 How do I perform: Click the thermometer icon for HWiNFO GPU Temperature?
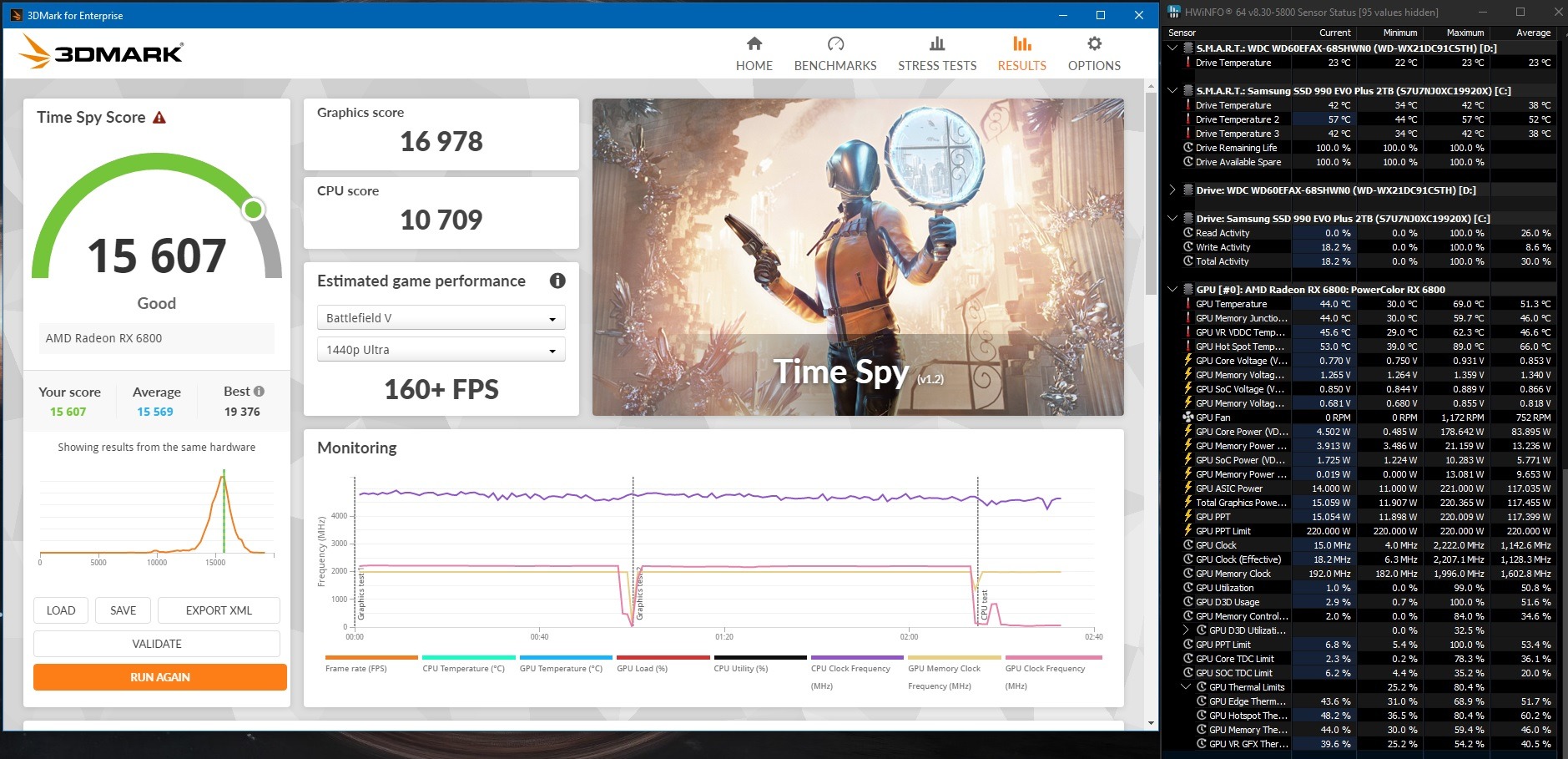click(1188, 304)
